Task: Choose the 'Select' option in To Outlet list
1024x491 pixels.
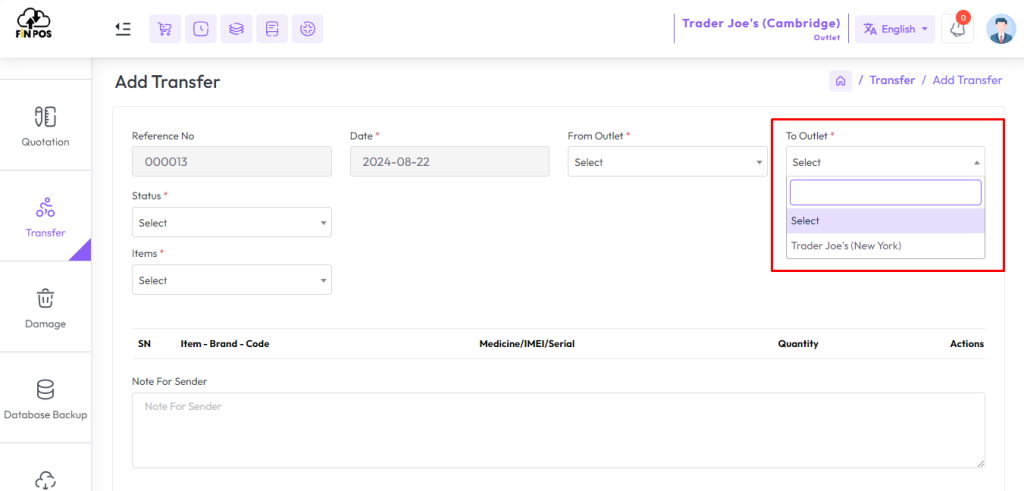Action: (x=886, y=221)
